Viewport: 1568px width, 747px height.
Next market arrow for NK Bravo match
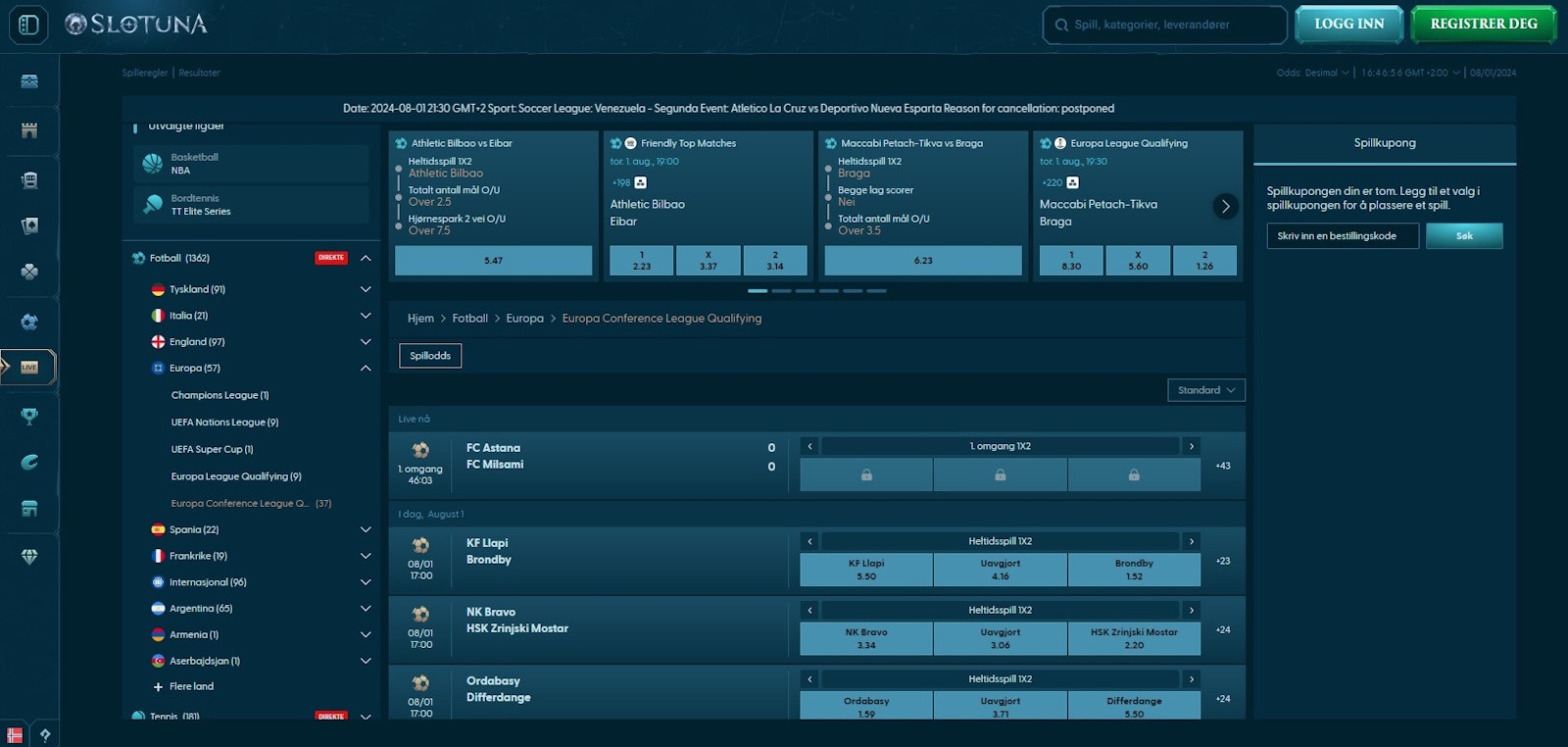(1192, 610)
